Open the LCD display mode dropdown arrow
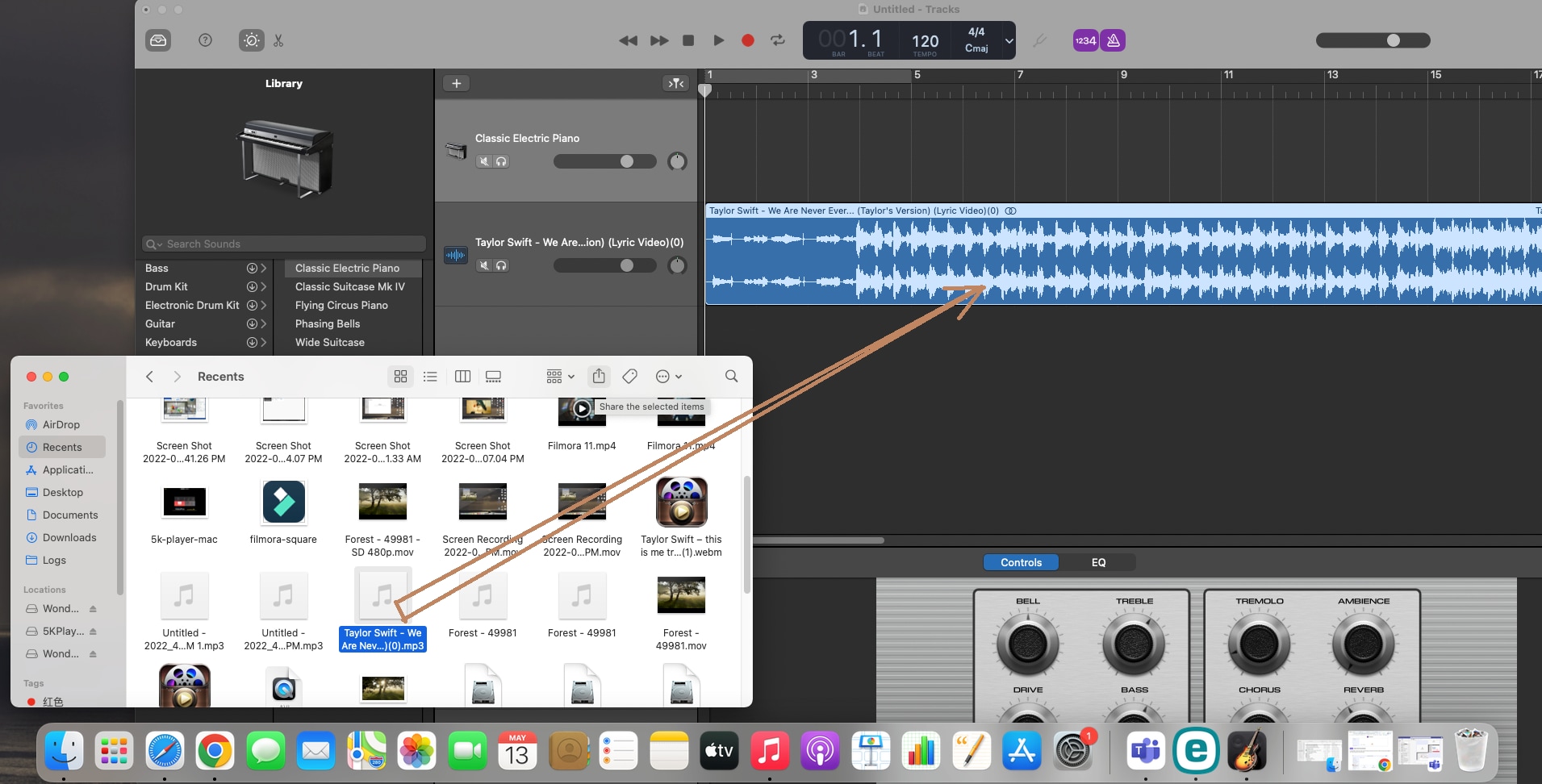Viewport: 1542px width, 784px height. [1009, 40]
